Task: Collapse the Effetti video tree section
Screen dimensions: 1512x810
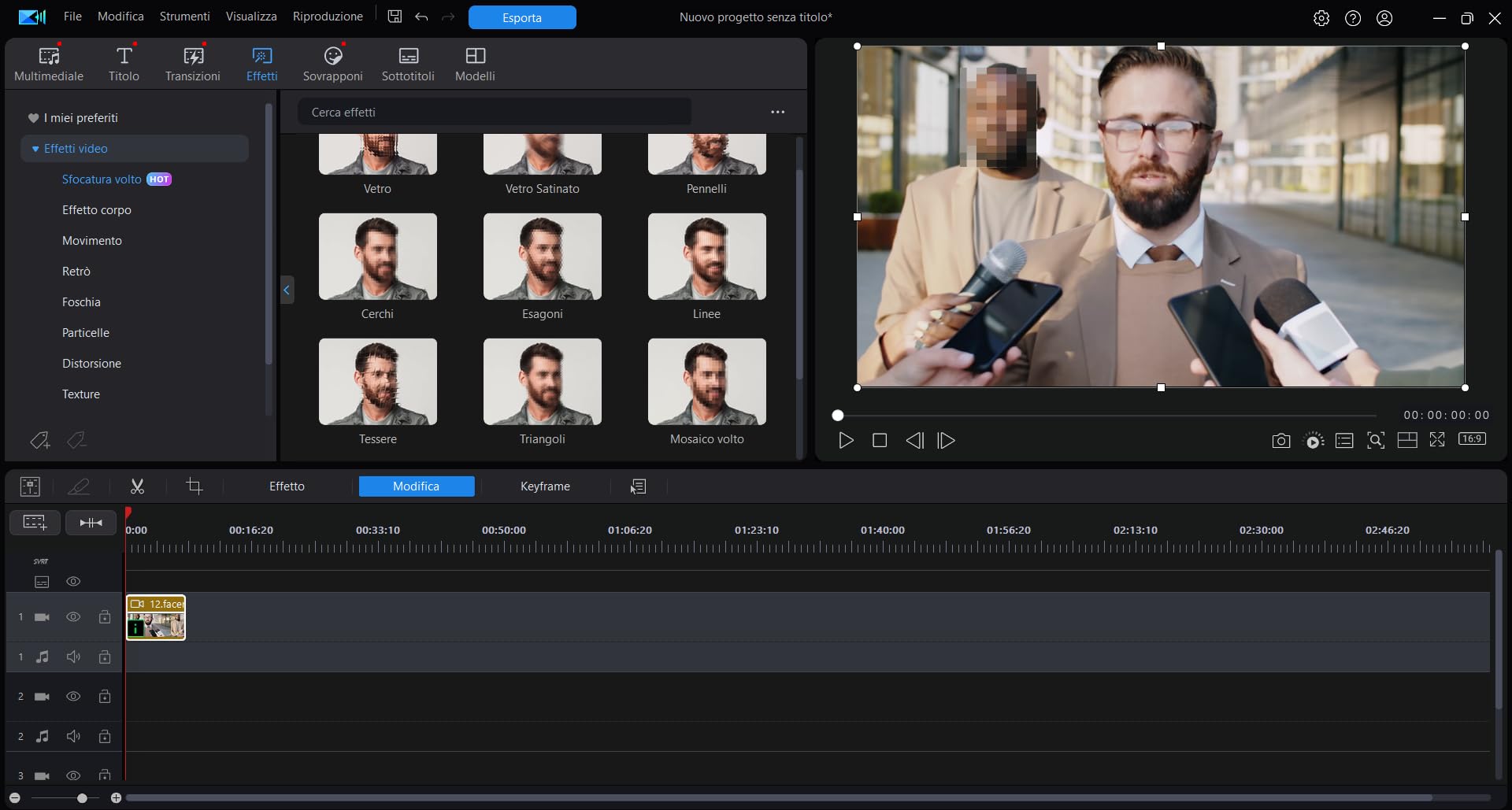Action: pyautogui.click(x=35, y=149)
